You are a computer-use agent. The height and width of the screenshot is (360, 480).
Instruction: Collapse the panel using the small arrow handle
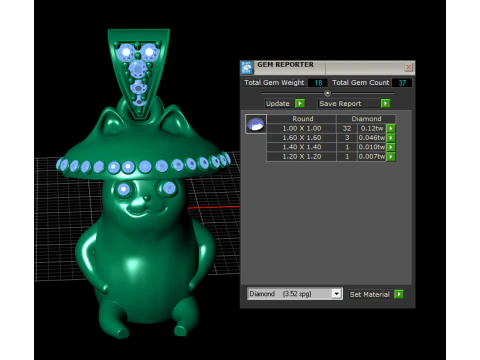(x=327, y=93)
